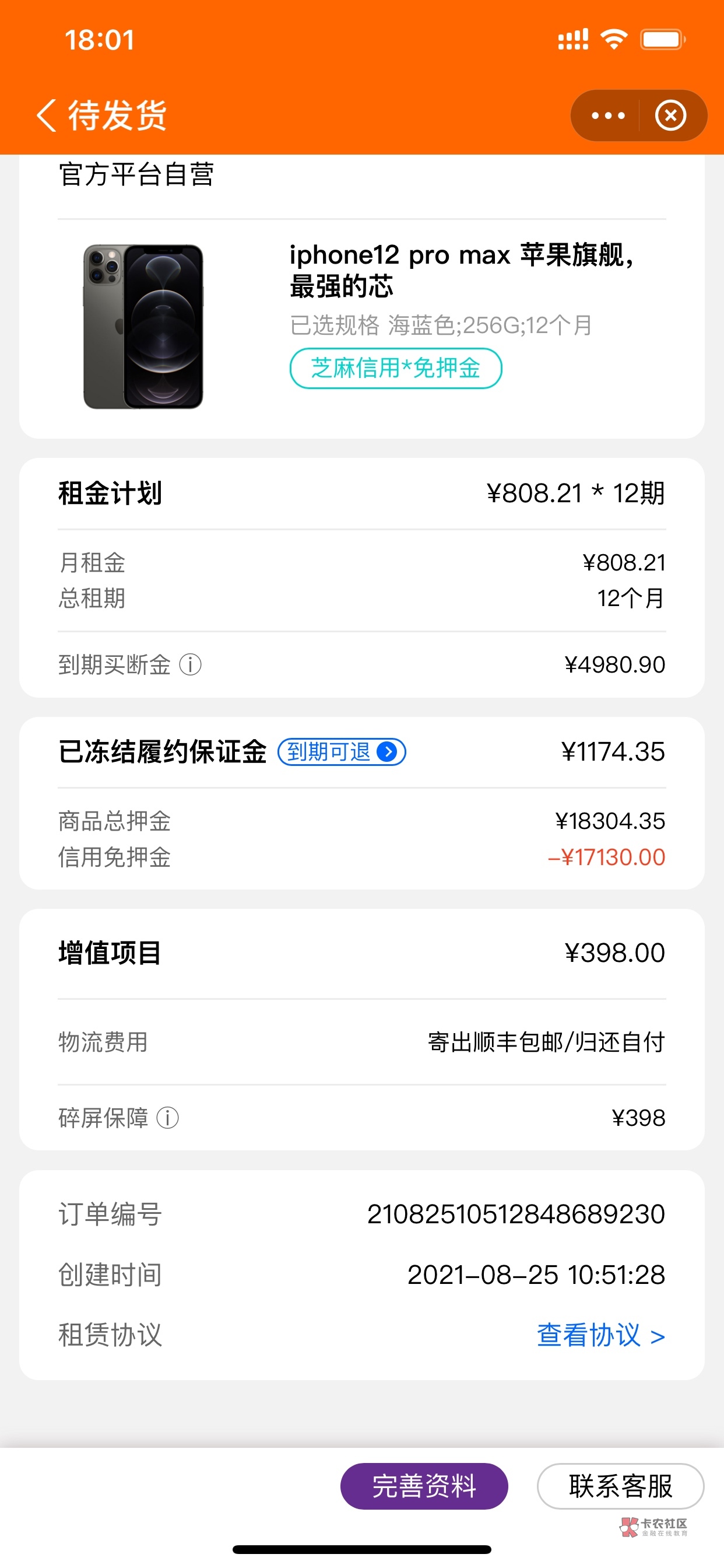Open the three-dot mini program menu

point(608,116)
